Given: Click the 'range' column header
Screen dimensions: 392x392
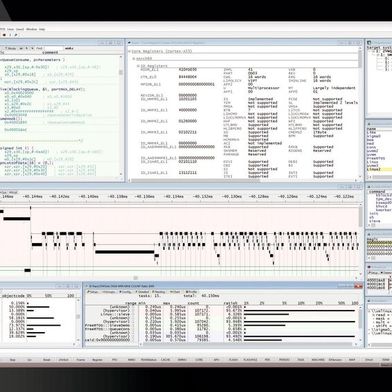Looking at the screenshot, I should coord(130,303).
